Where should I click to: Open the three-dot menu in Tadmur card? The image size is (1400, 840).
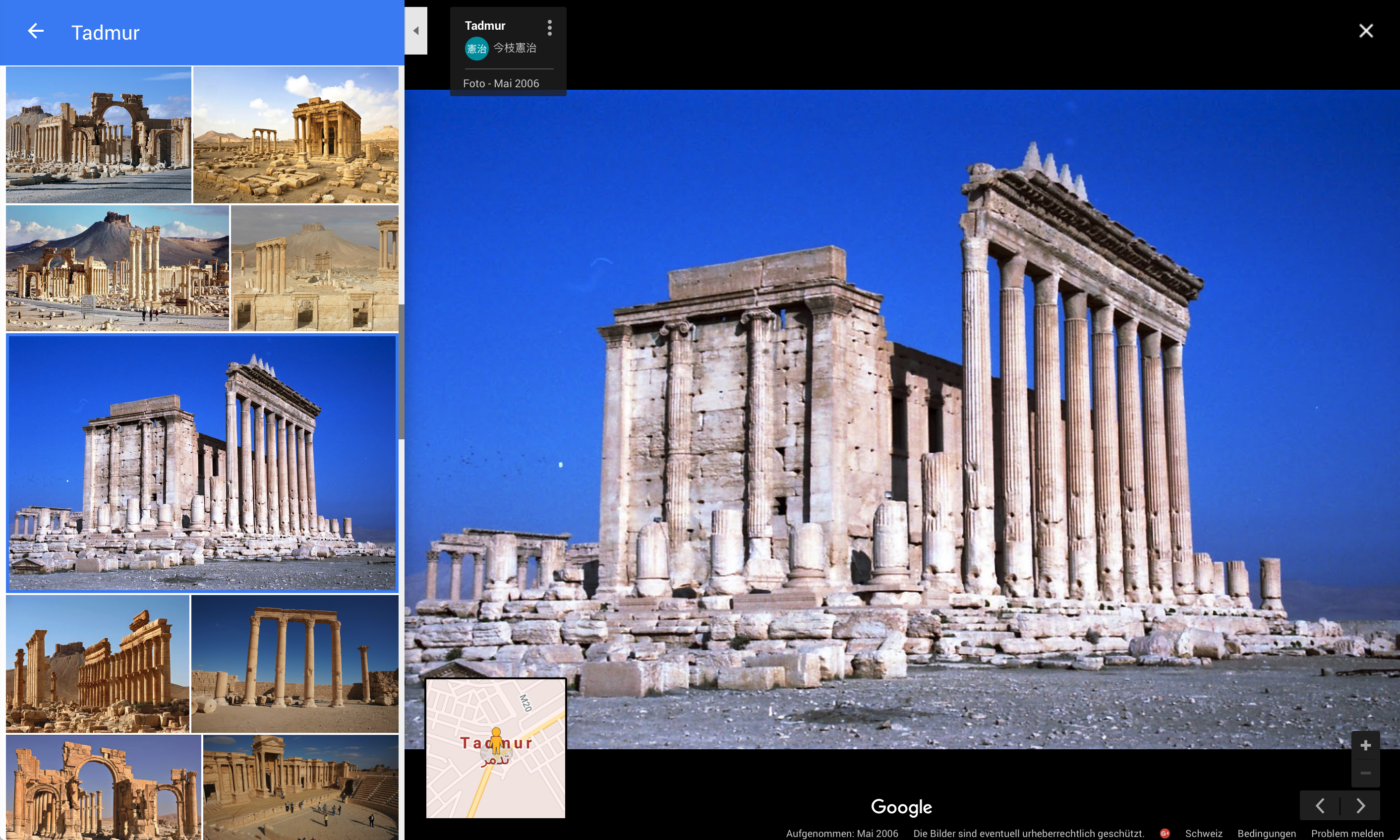[549, 28]
